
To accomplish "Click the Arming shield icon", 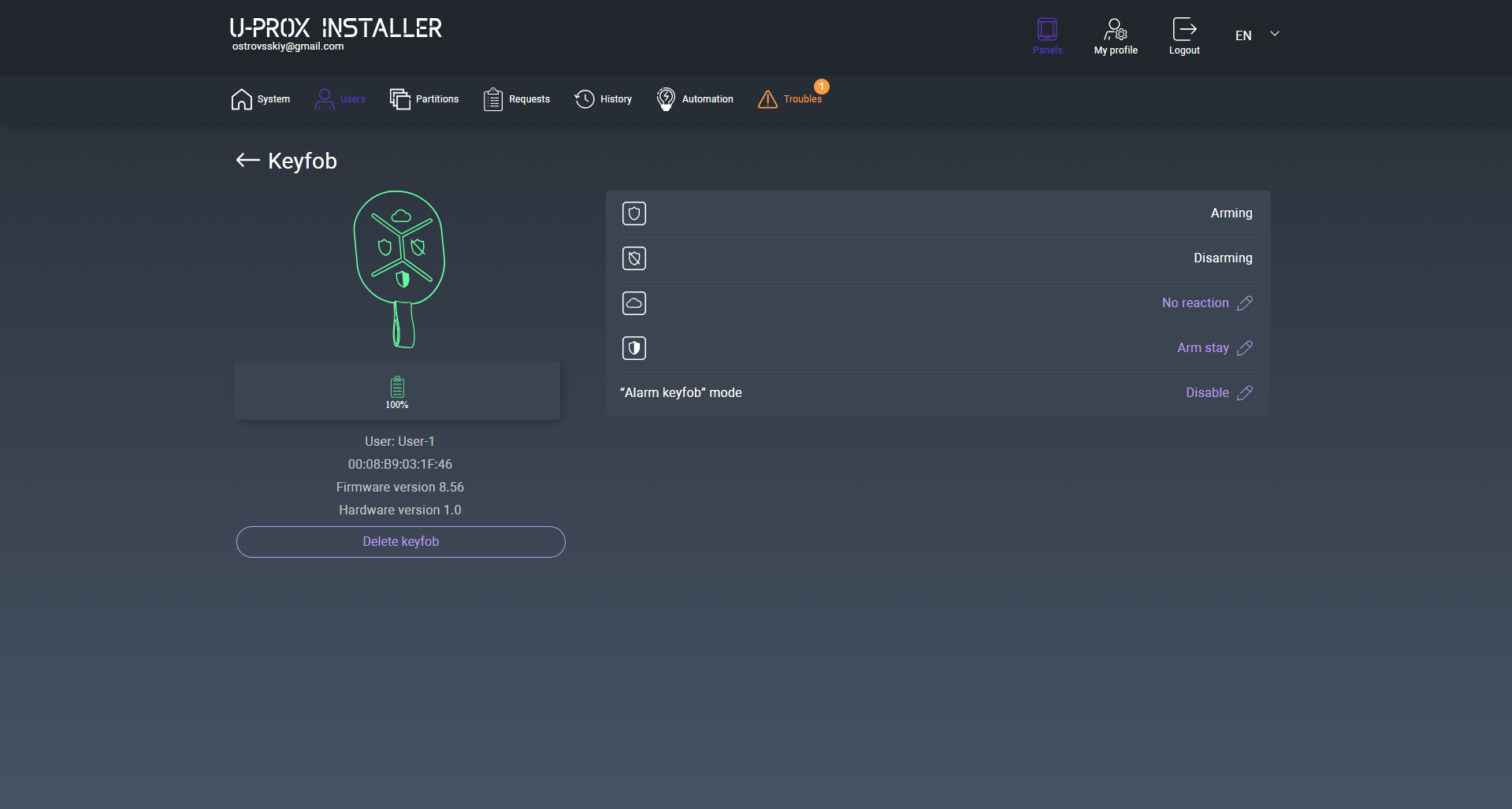I will (x=634, y=213).
